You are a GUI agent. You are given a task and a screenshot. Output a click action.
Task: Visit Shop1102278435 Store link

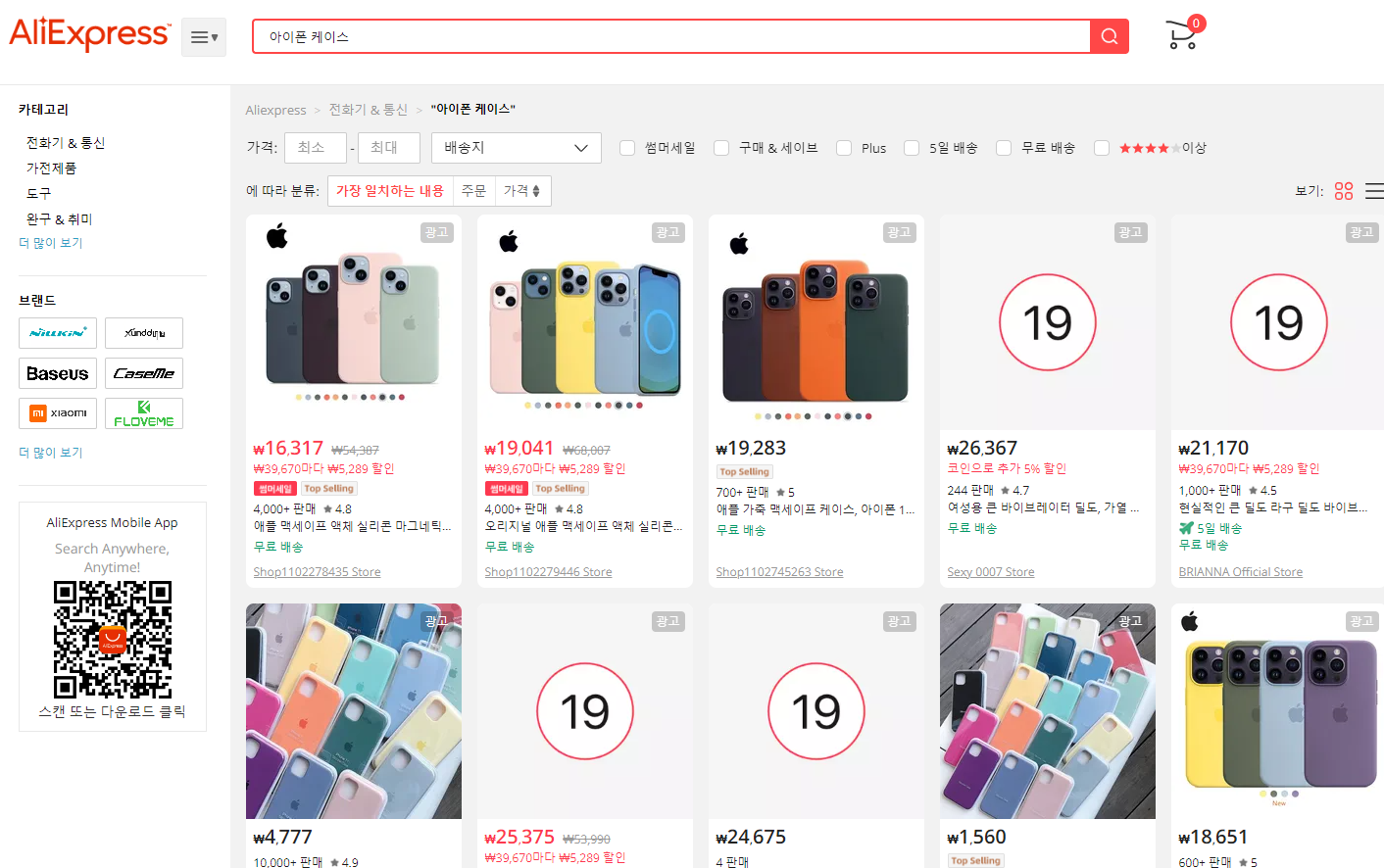coord(317,572)
